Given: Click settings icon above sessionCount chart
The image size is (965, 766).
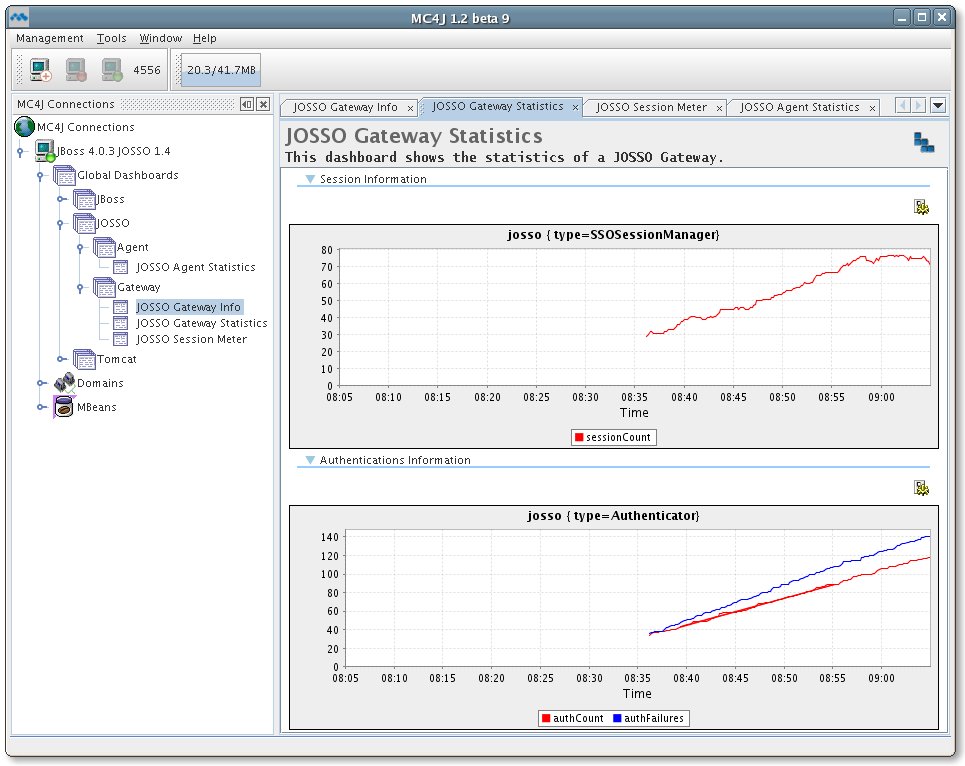Looking at the screenshot, I should pyautogui.click(x=921, y=207).
